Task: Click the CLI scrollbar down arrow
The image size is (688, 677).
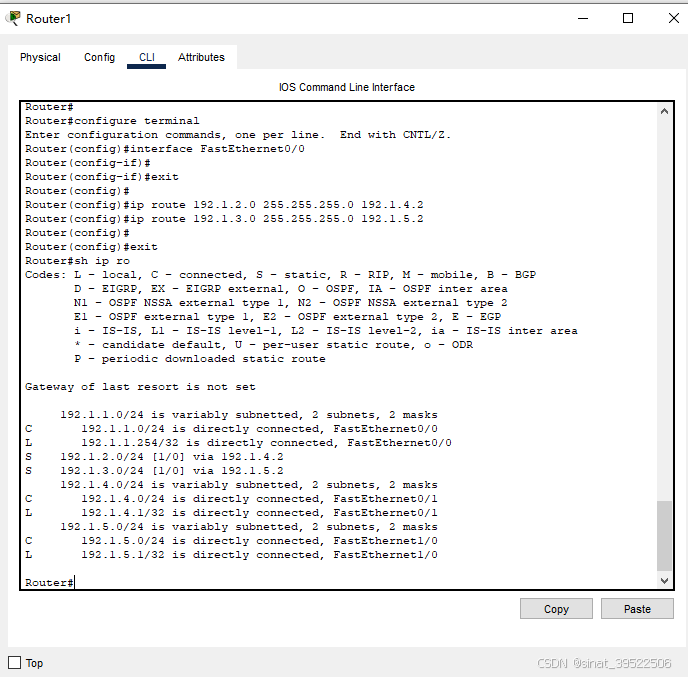Action: pyautogui.click(x=664, y=581)
